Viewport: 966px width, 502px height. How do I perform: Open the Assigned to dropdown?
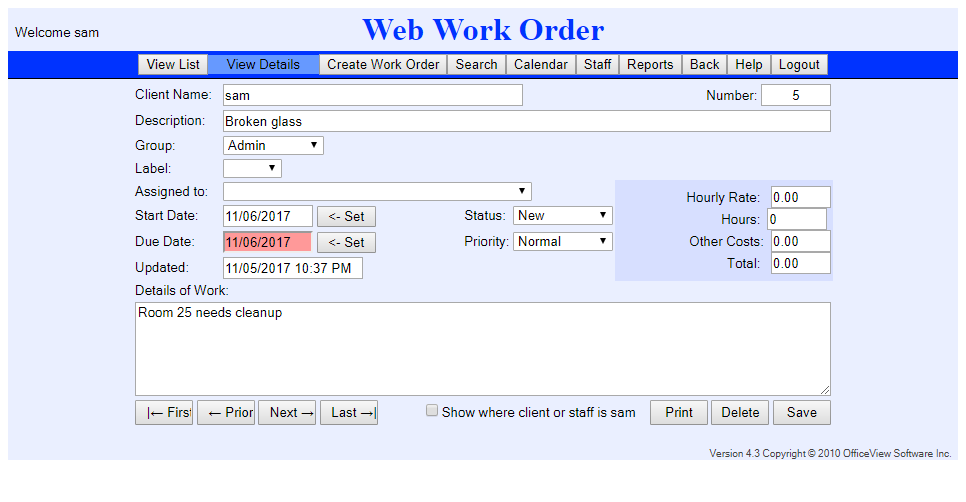coord(377,191)
